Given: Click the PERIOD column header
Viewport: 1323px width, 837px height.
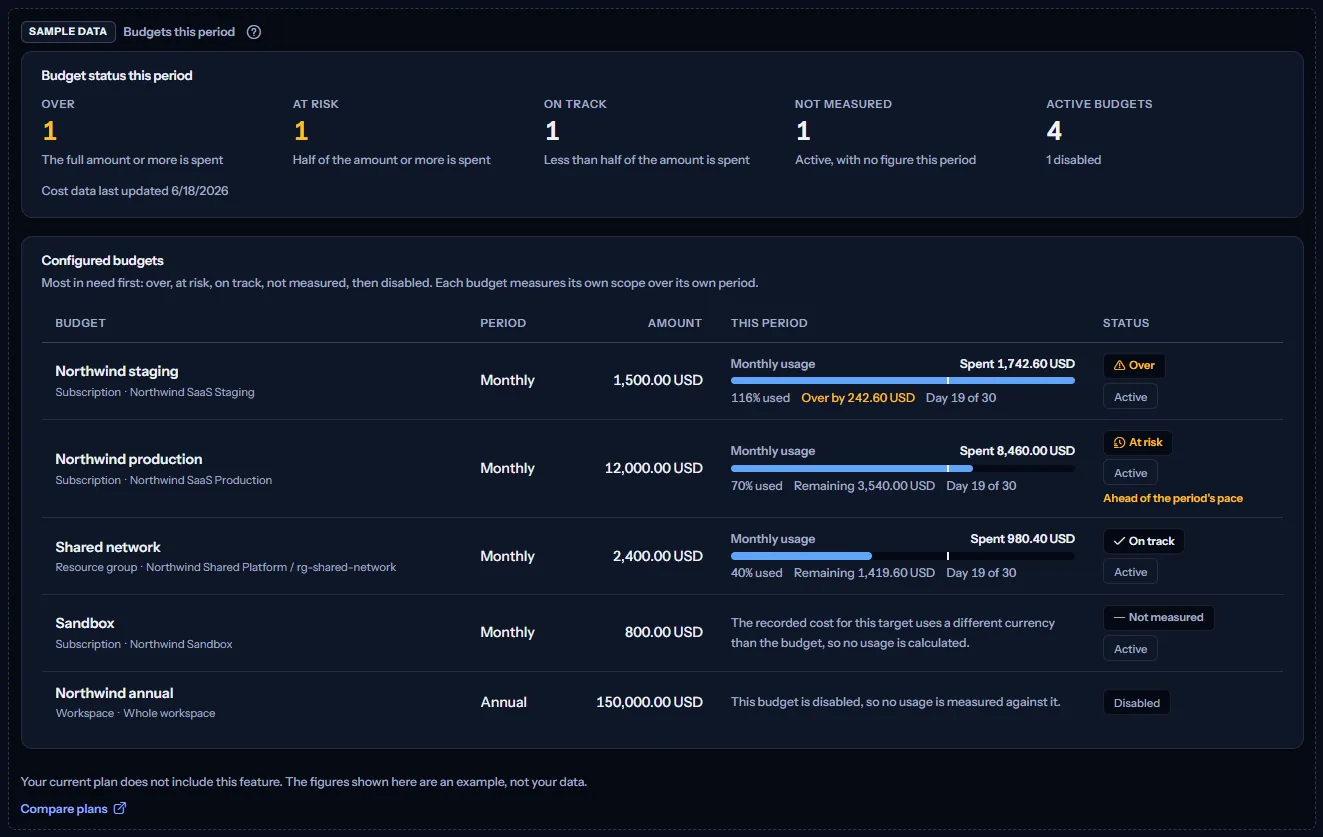Looking at the screenshot, I should click(x=503, y=323).
